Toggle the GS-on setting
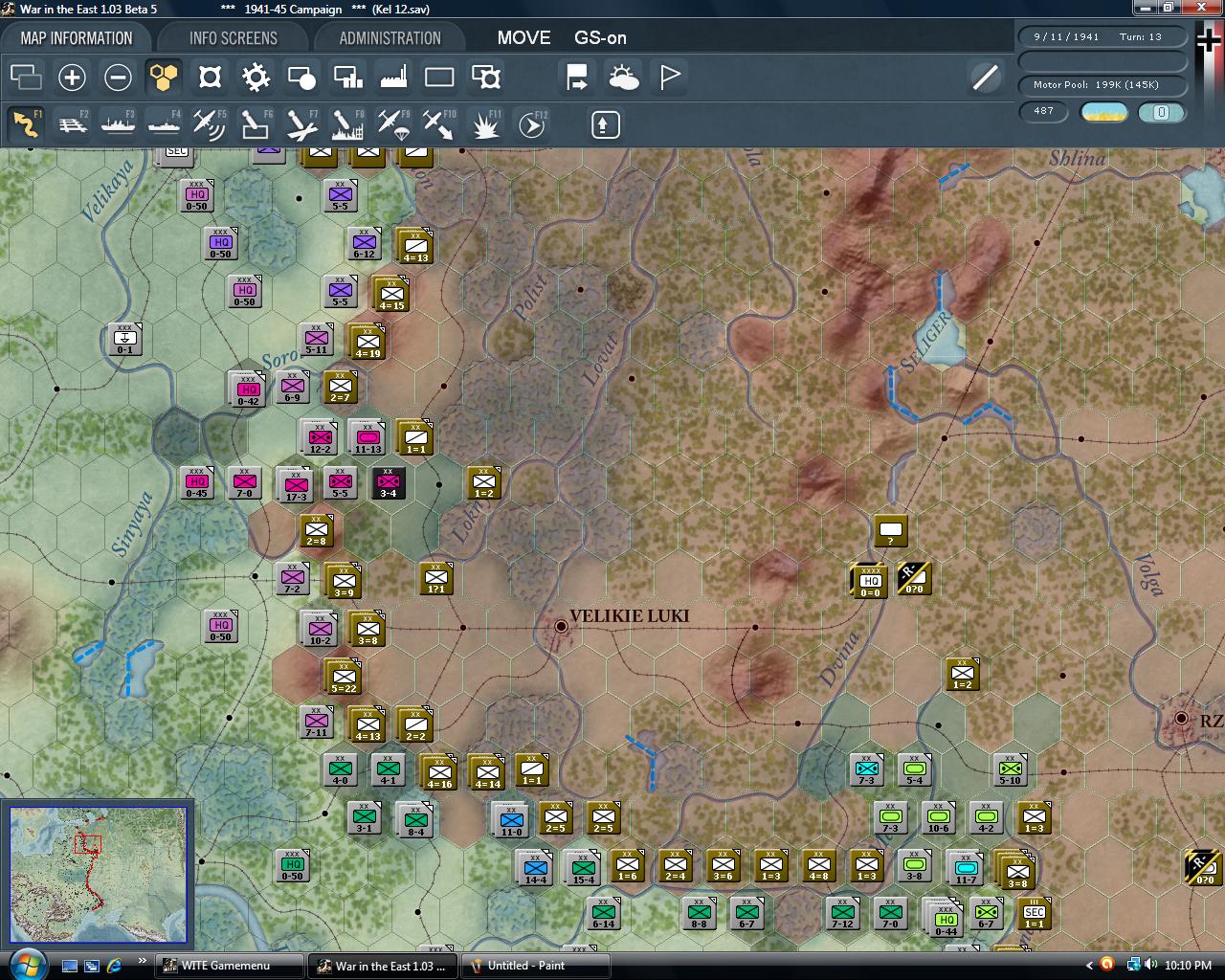 click(x=599, y=38)
